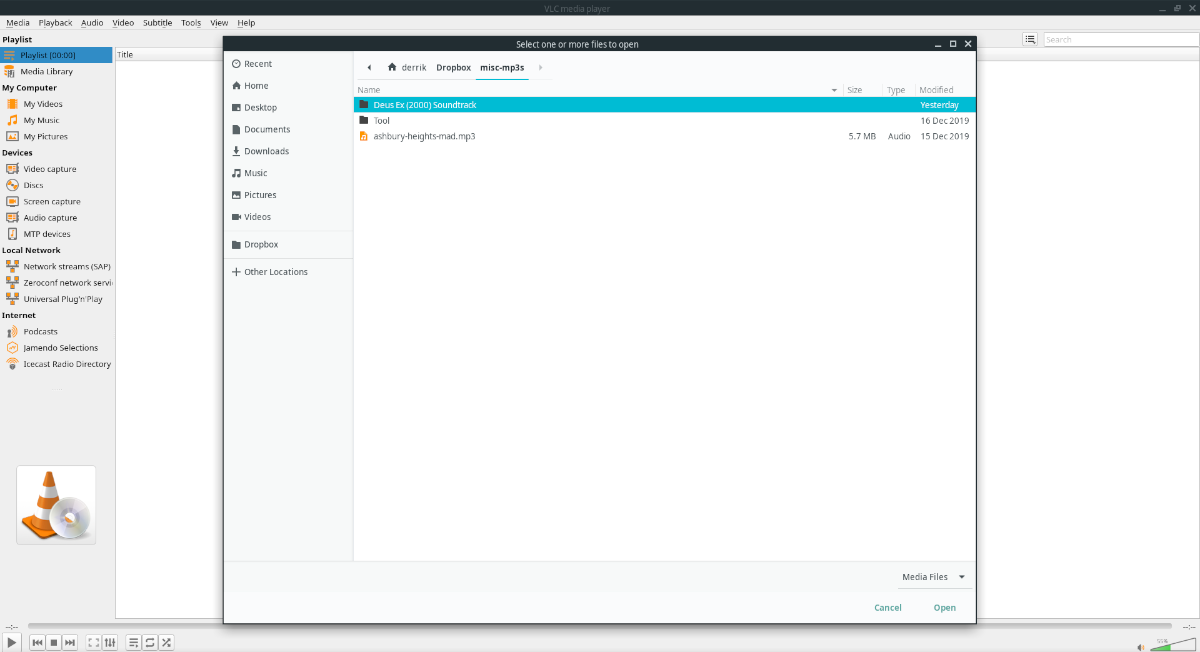The width and height of the screenshot is (1200, 652).
Task: Open the Playback menu
Action: click(55, 22)
